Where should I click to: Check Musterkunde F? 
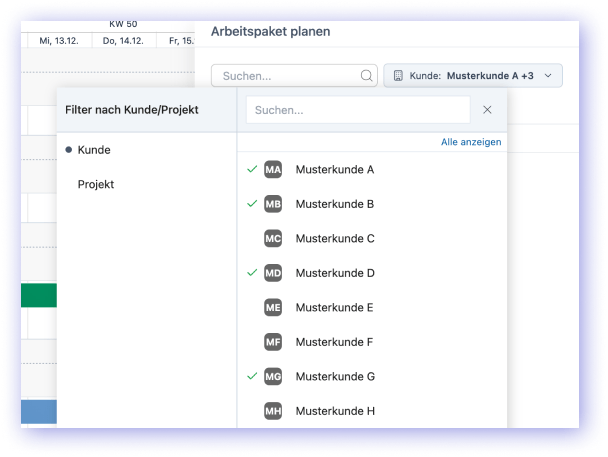(372, 342)
